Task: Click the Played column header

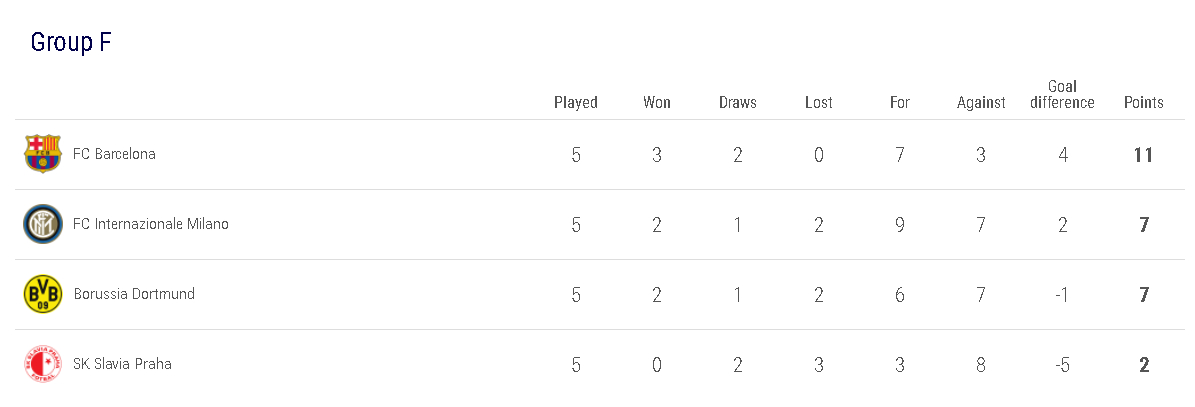Action: click(576, 102)
